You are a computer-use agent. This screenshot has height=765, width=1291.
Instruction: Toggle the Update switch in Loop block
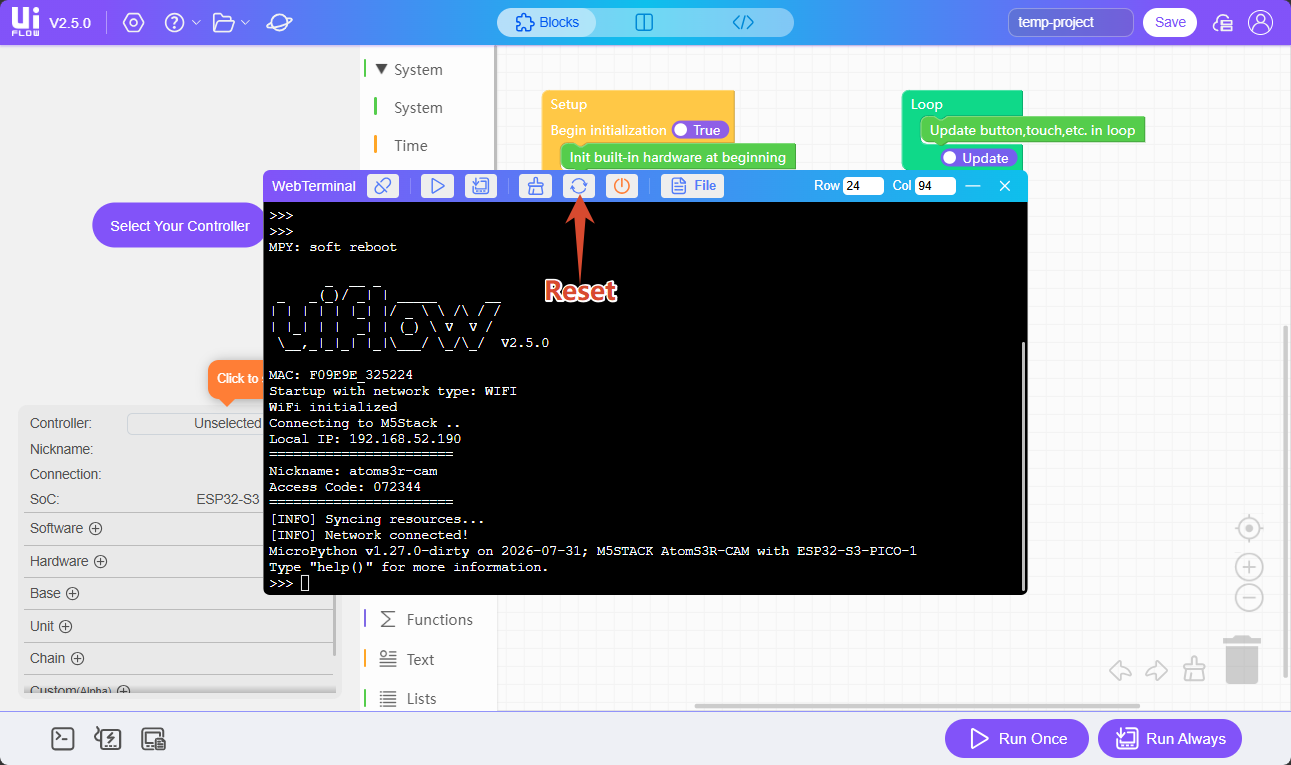(x=979, y=158)
